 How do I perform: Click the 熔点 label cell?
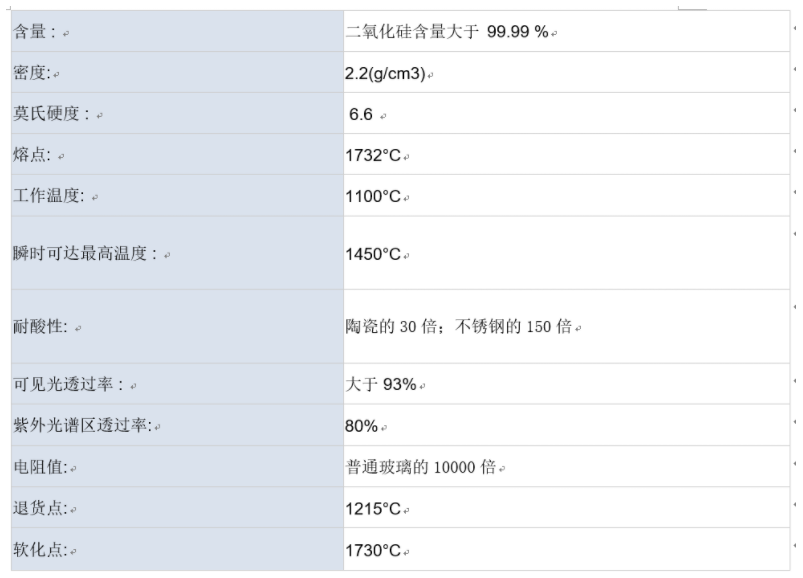[x=34, y=155]
